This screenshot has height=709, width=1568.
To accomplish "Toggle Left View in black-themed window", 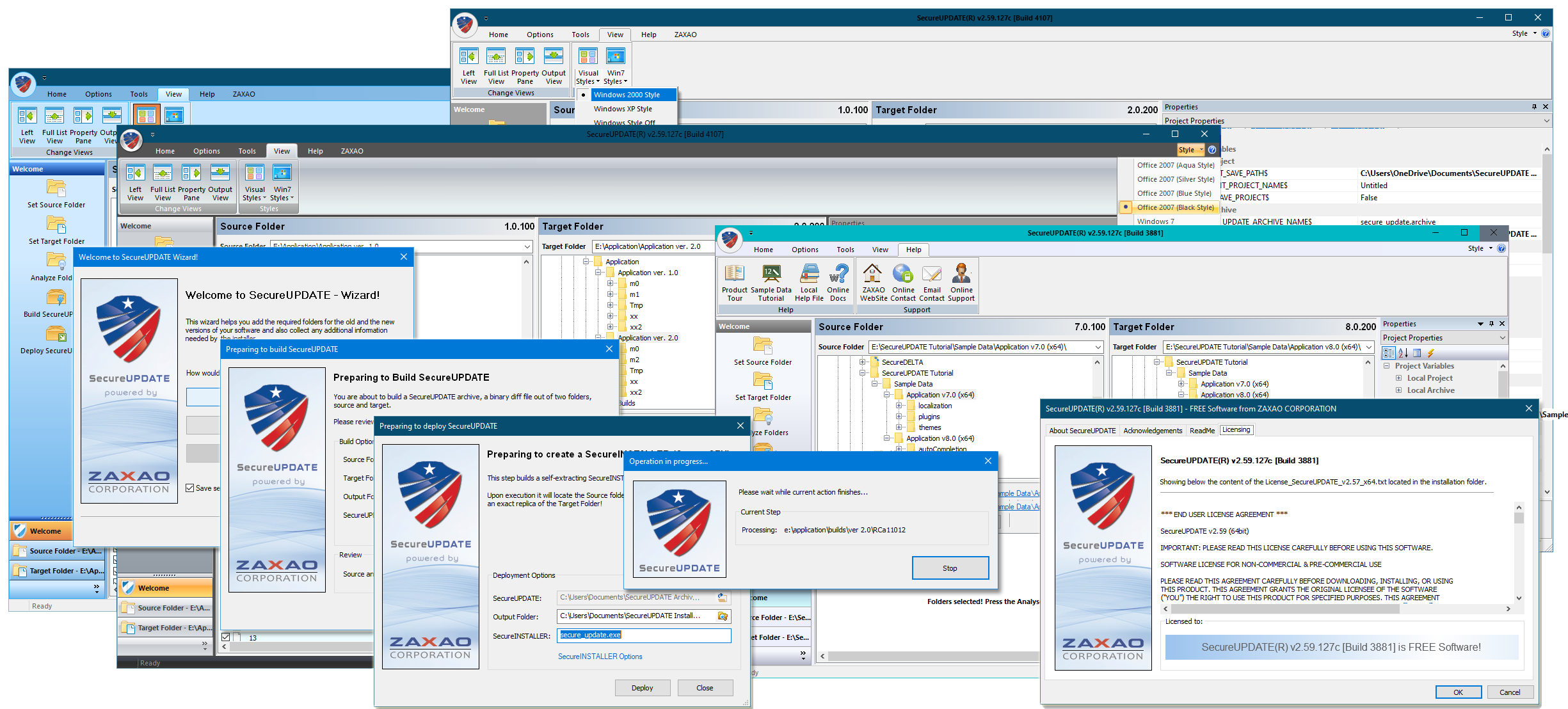I will pyautogui.click(x=135, y=182).
